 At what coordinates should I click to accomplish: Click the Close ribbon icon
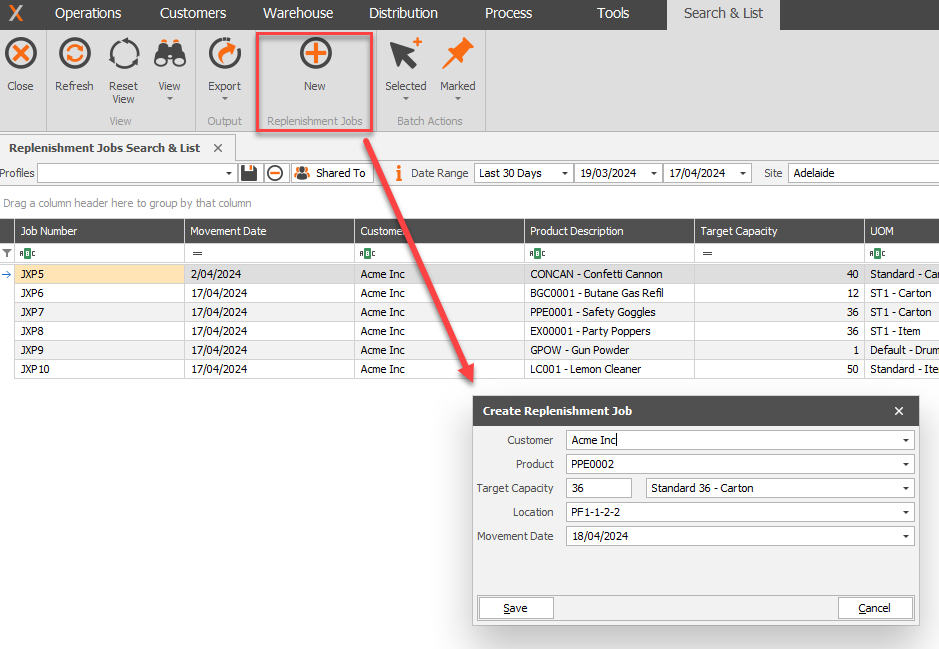tap(21, 54)
